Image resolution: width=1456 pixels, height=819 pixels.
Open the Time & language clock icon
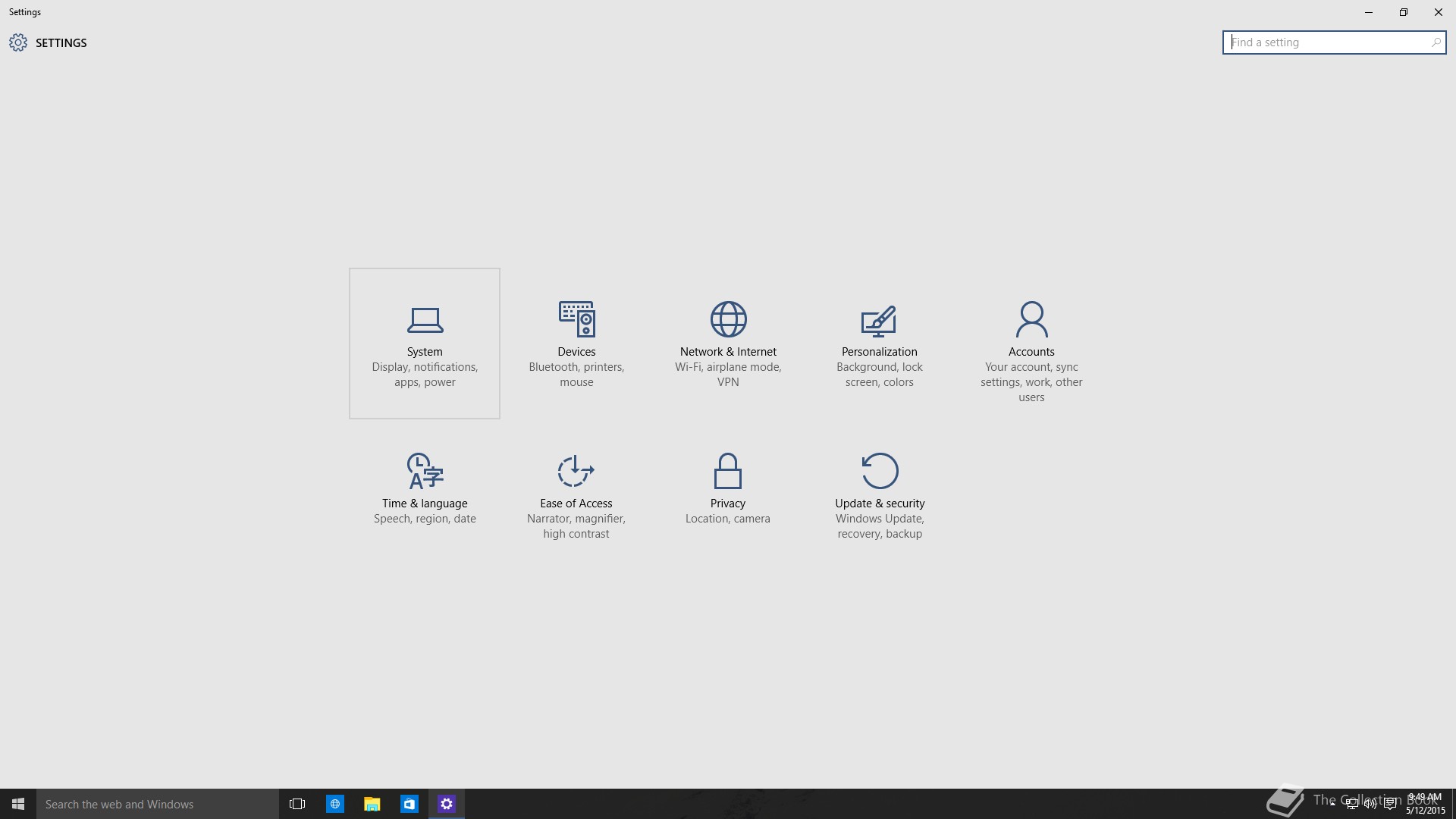click(425, 471)
